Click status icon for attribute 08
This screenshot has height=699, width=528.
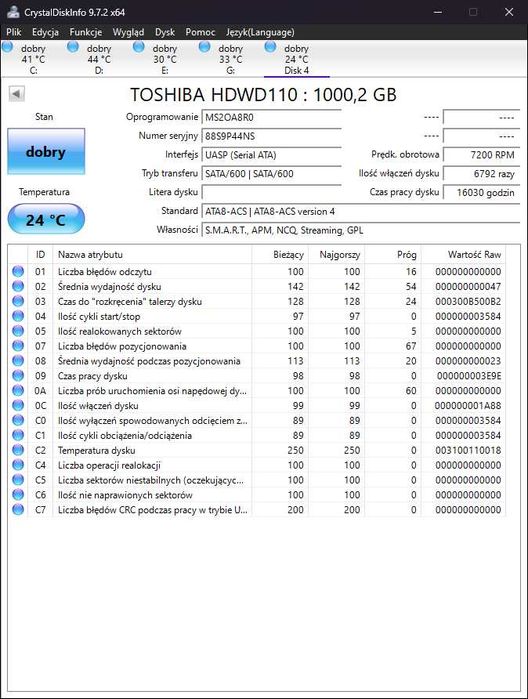18,361
